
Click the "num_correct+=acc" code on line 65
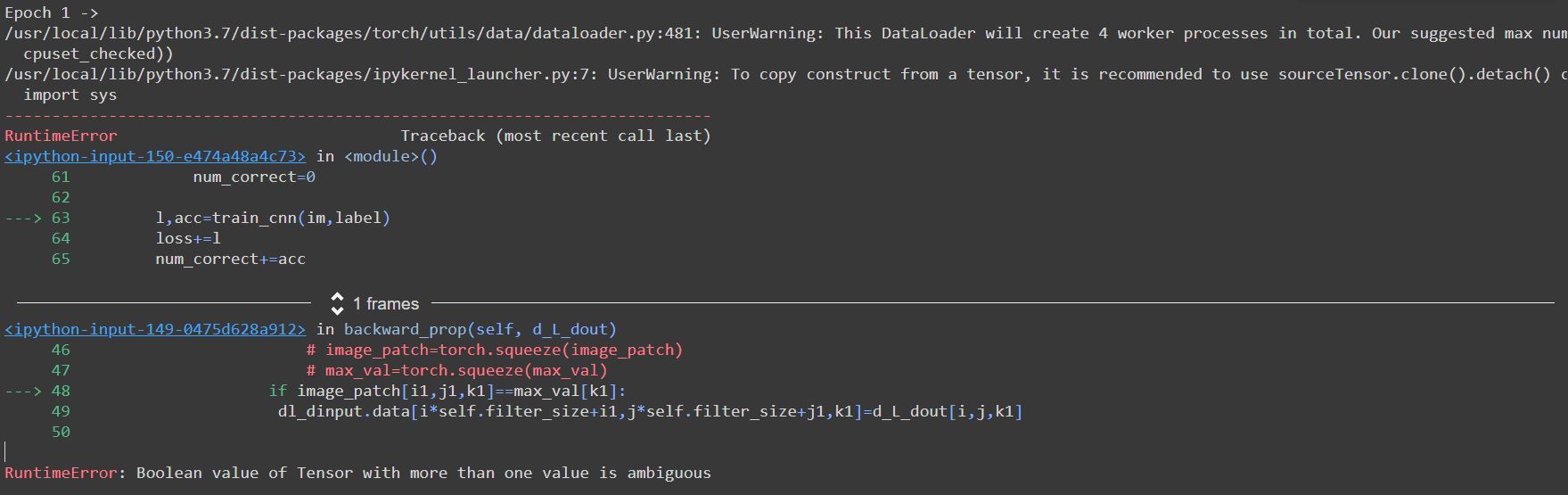click(230, 259)
